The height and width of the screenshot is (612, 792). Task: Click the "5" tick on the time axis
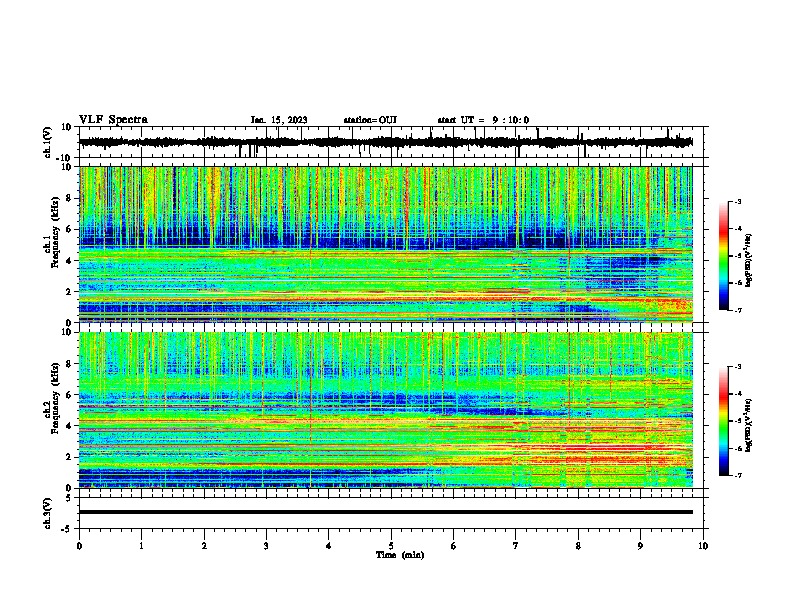coord(391,546)
